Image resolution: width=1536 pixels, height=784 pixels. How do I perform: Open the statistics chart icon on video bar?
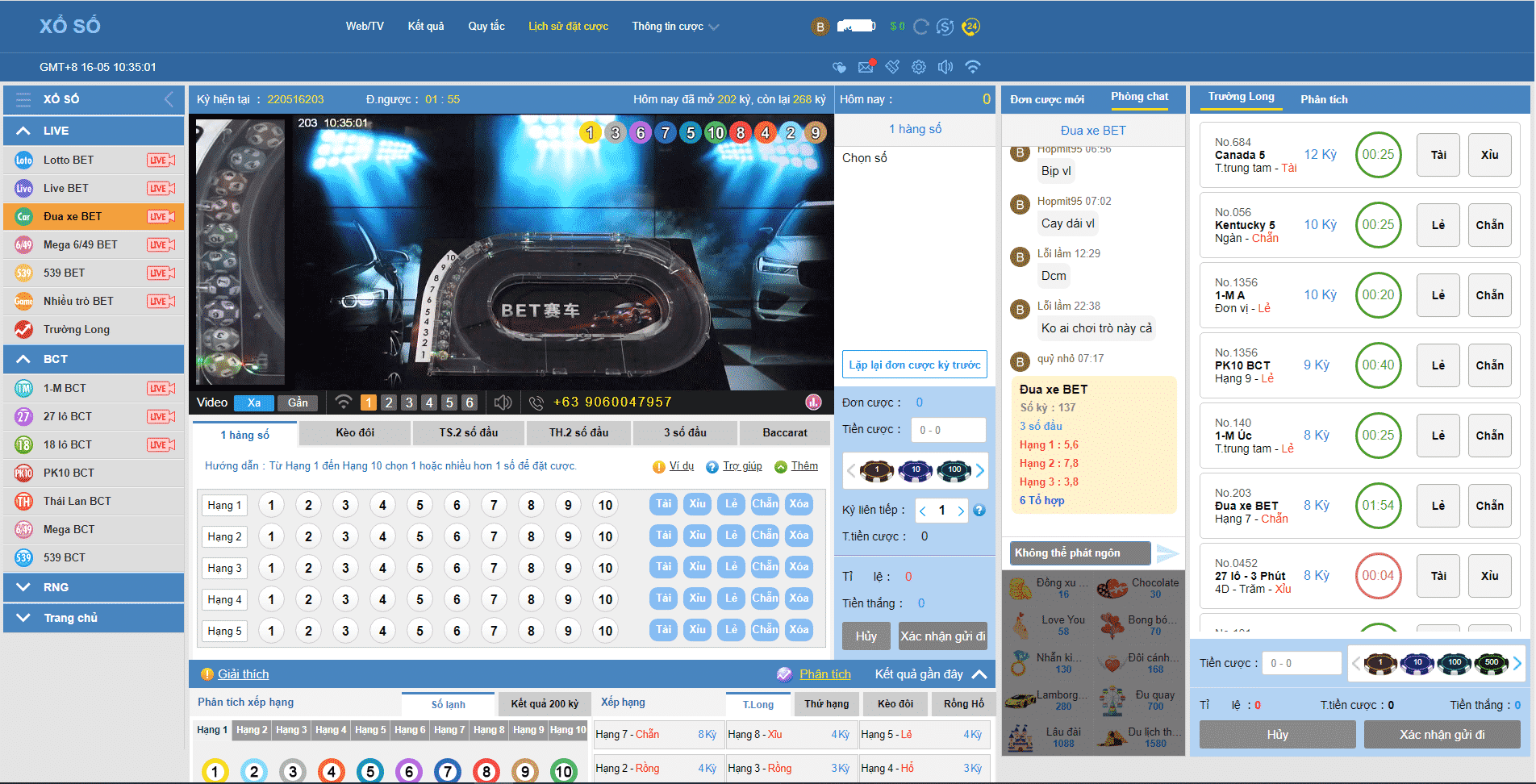(813, 402)
